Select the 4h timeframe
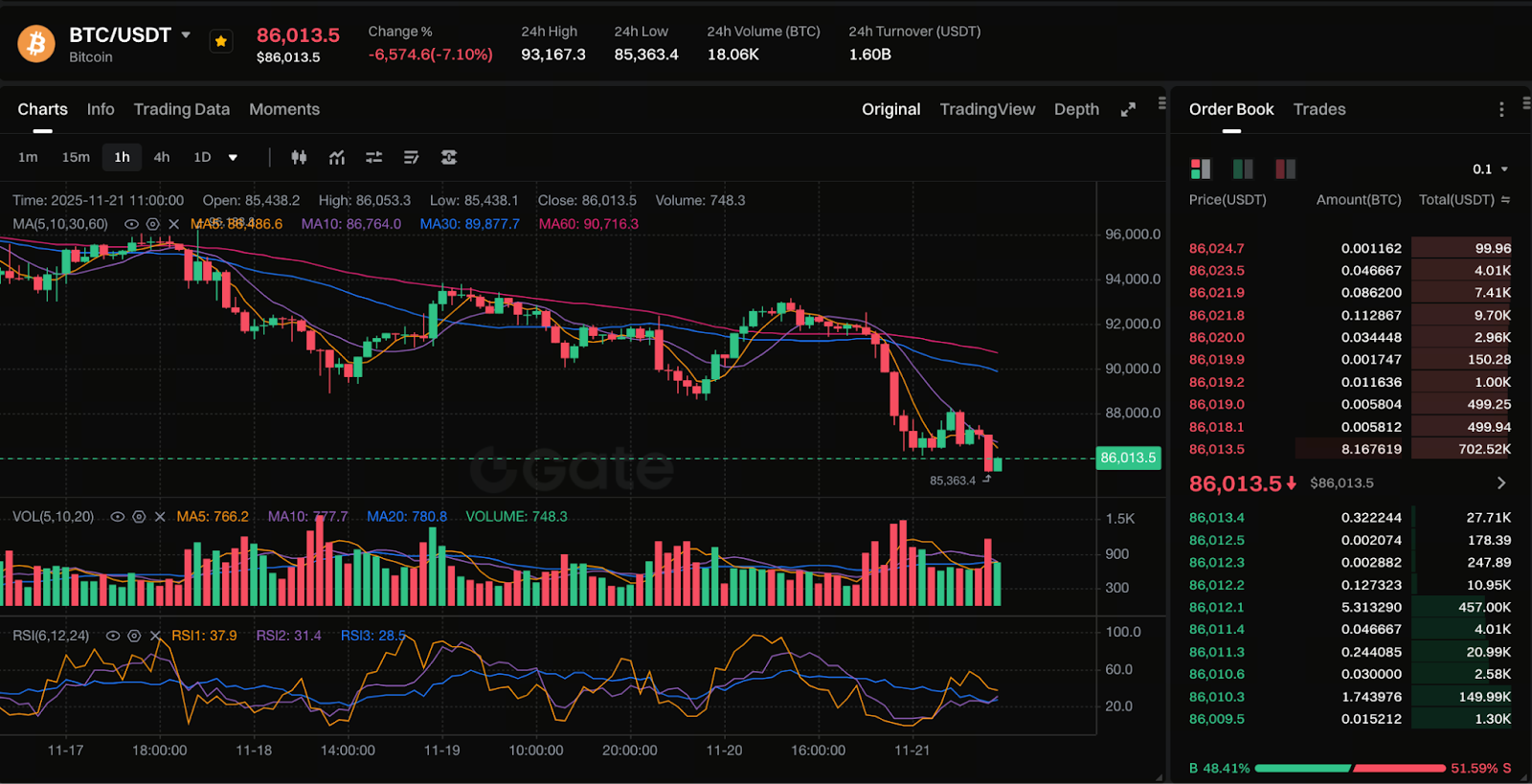This screenshot has height=784, width=1532. 162,157
